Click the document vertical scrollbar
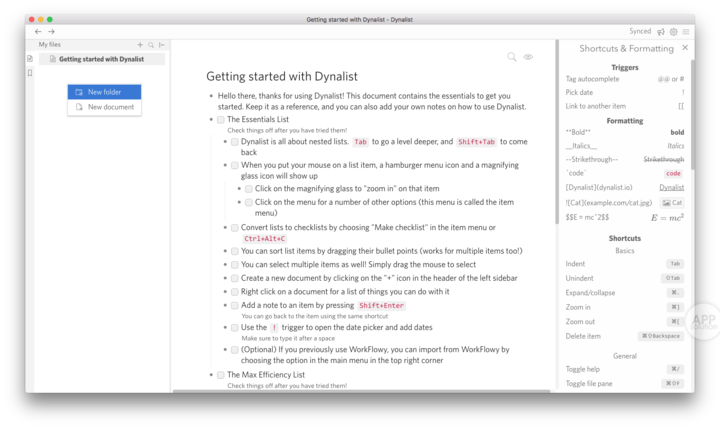This screenshot has width=720, height=429. (x=557, y=132)
